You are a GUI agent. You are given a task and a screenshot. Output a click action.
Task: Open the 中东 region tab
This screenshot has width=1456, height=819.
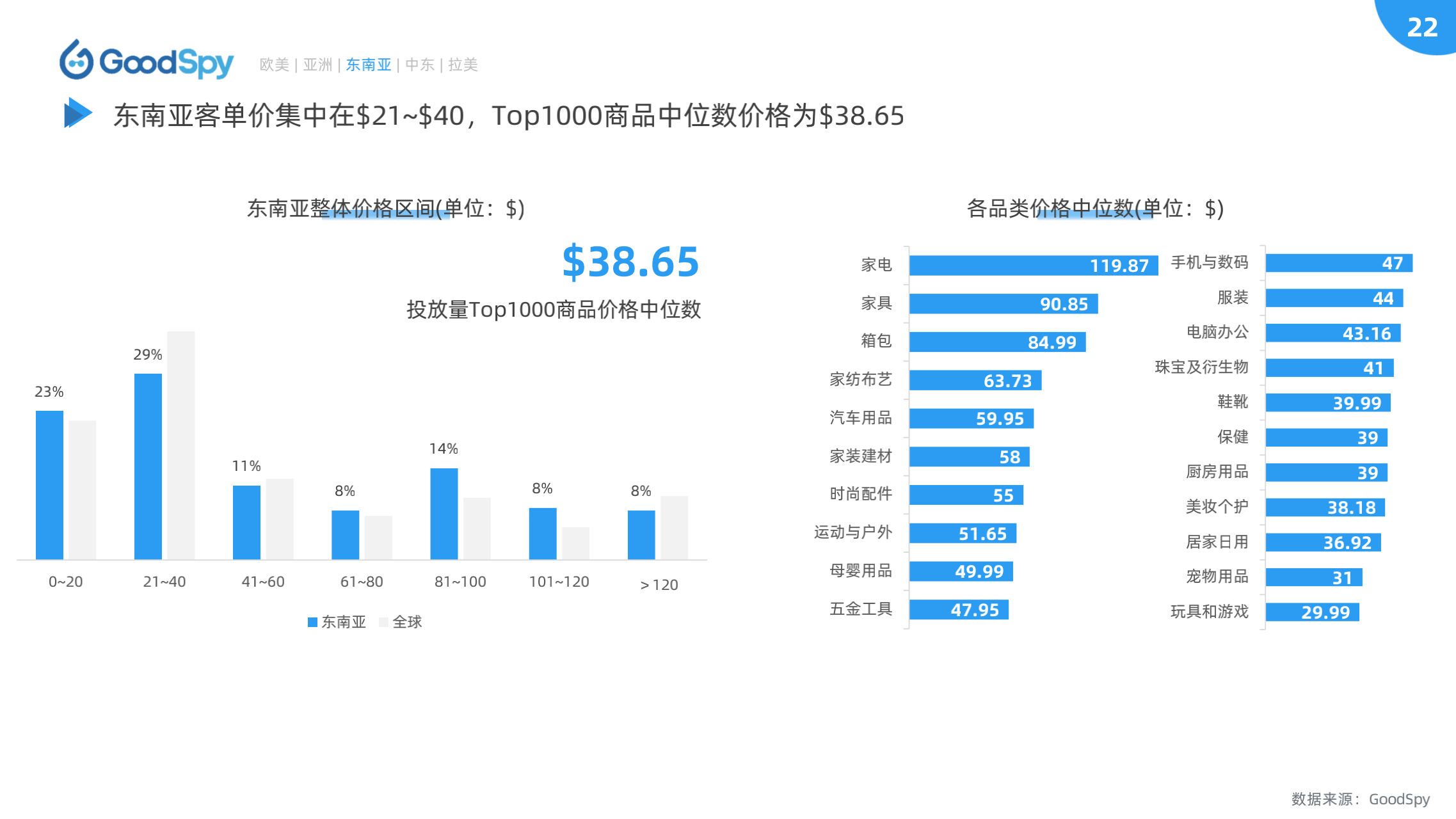420,65
